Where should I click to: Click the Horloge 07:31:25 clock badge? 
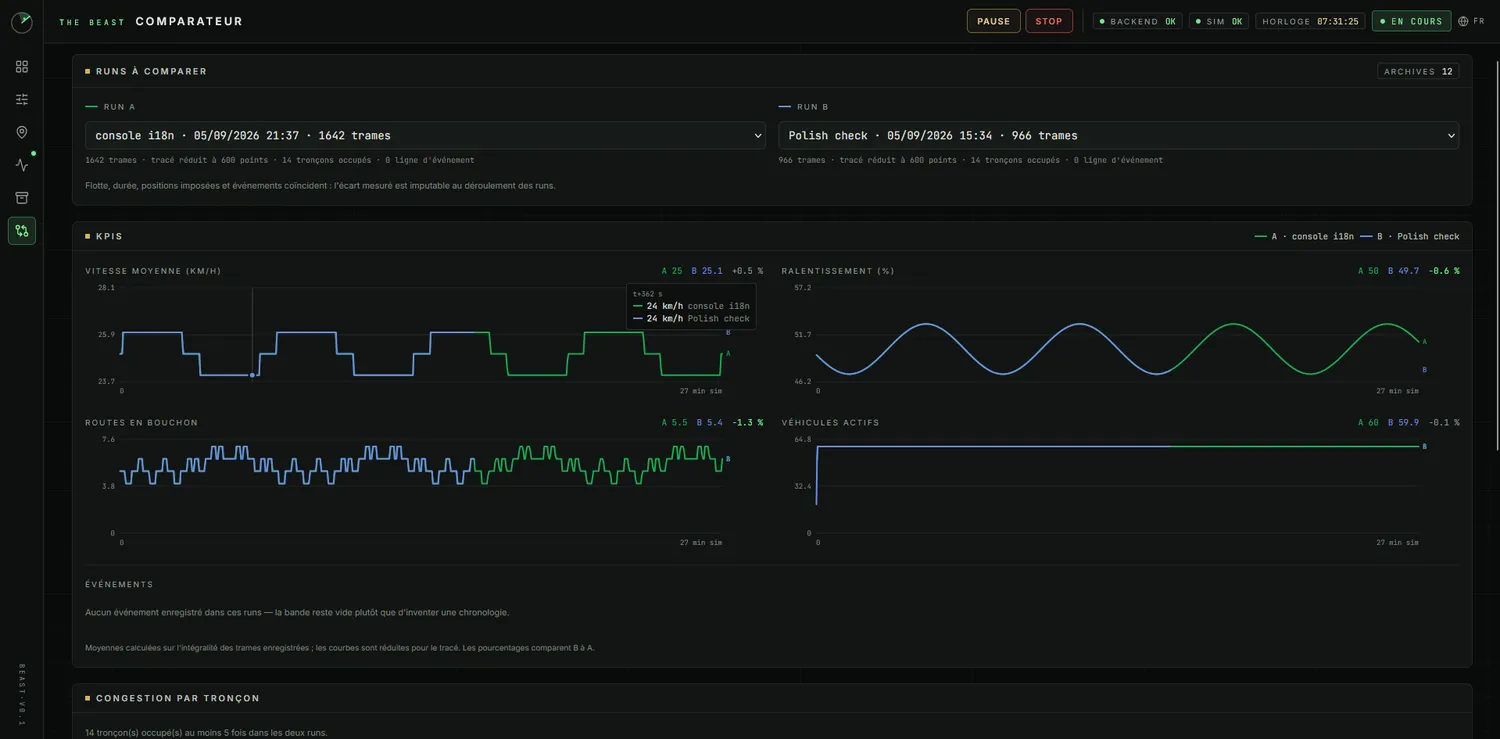pos(1310,21)
